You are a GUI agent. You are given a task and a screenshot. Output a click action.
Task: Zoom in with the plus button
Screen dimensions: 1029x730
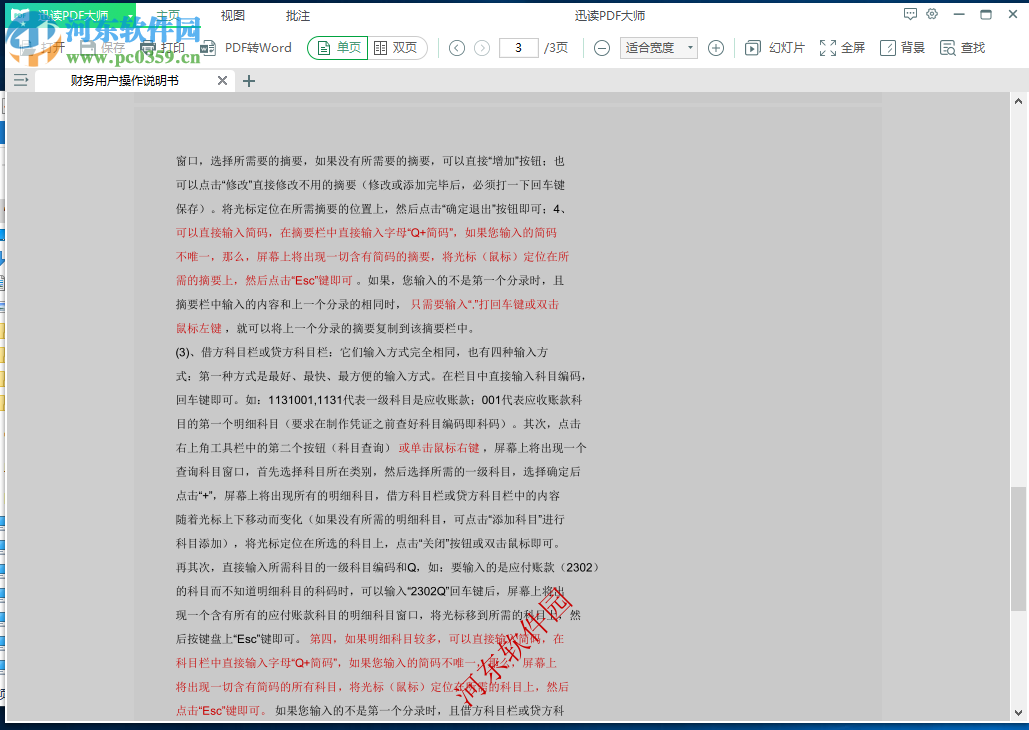coord(718,47)
